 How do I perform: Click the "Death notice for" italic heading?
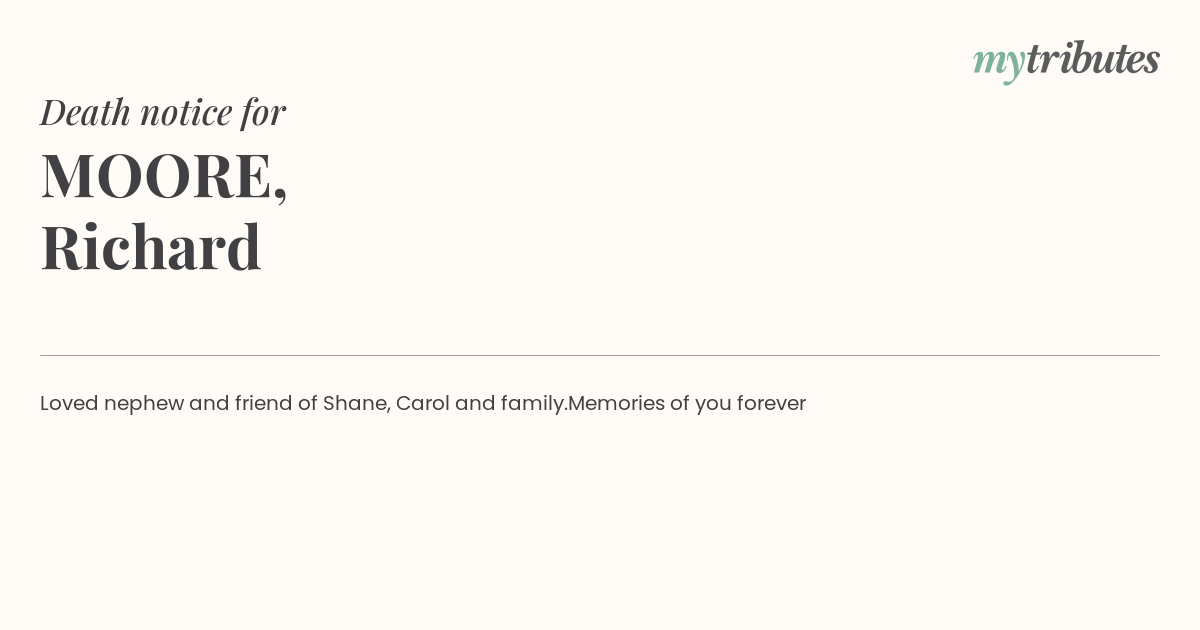click(163, 111)
